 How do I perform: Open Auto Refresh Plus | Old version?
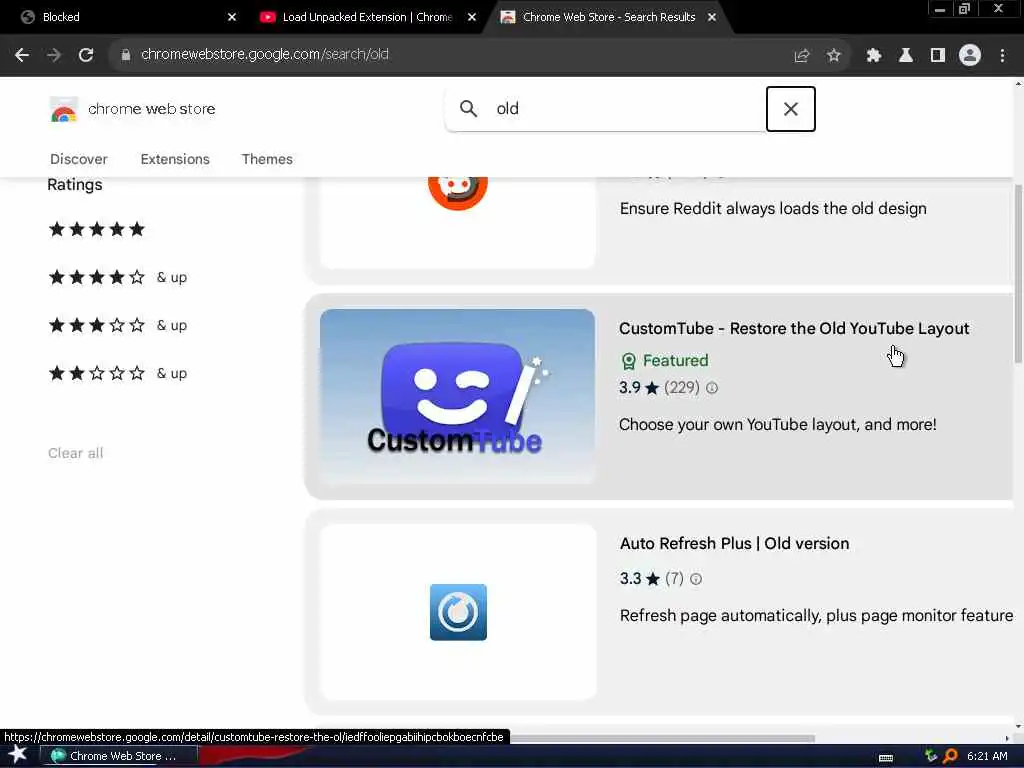tap(734, 543)
